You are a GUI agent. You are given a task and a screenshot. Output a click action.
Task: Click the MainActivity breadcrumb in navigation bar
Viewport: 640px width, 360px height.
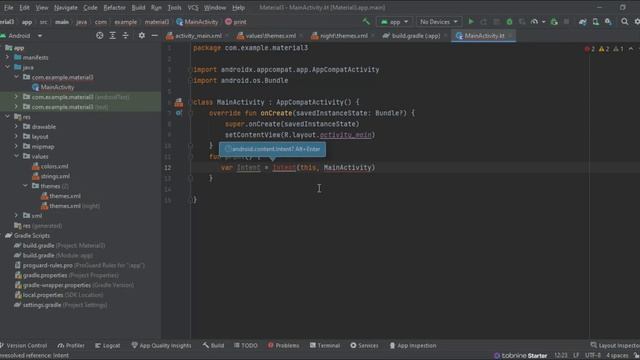coord(197,22)
